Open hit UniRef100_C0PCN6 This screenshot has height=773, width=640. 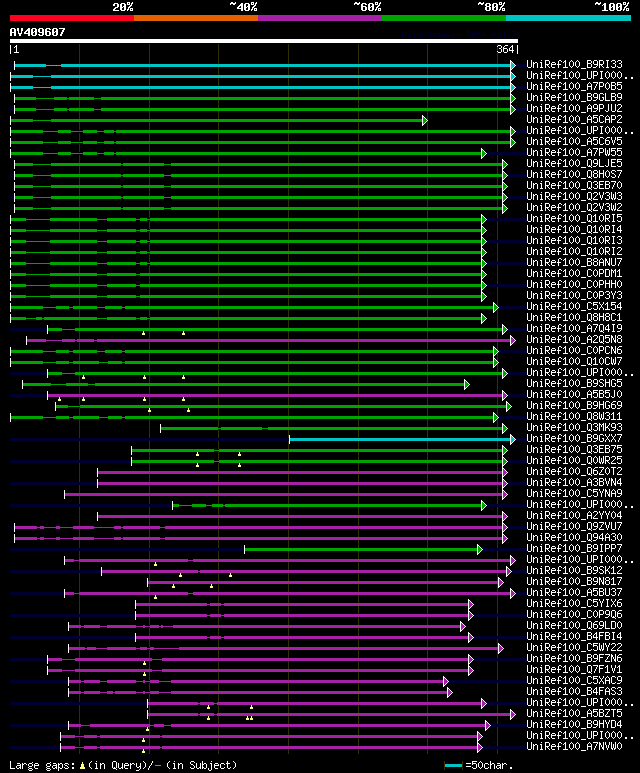tap(574, 351)
